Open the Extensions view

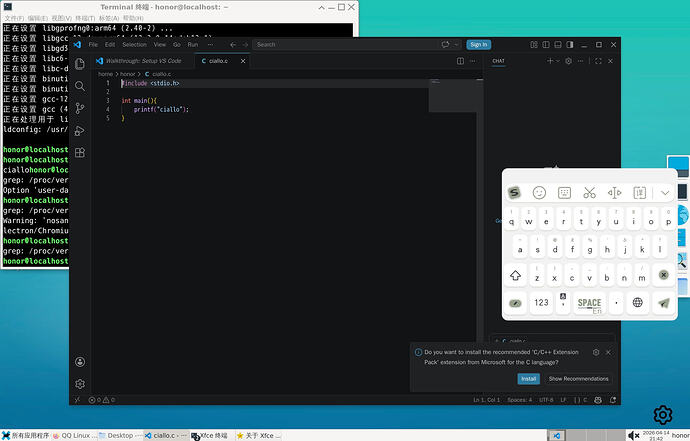click(x=80, y=153)
